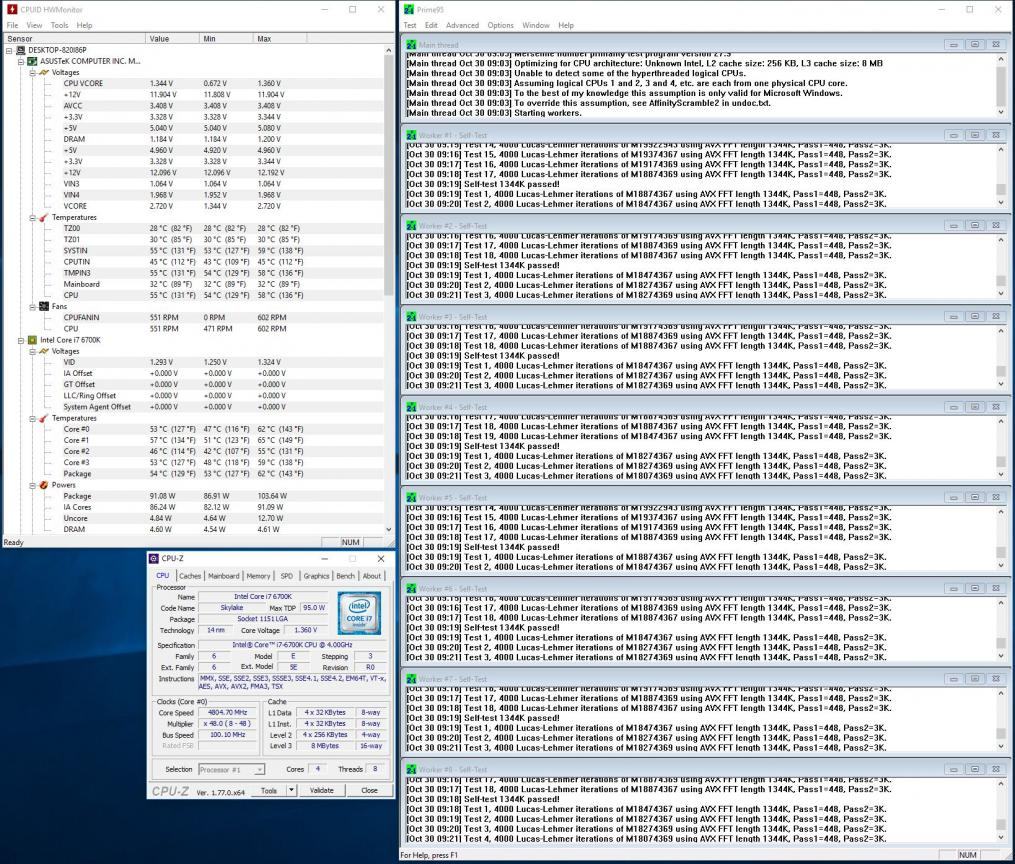1015x864 pixels.
Task: Click the ASUSTeK motherboard icon
Action: coord(32,61)
